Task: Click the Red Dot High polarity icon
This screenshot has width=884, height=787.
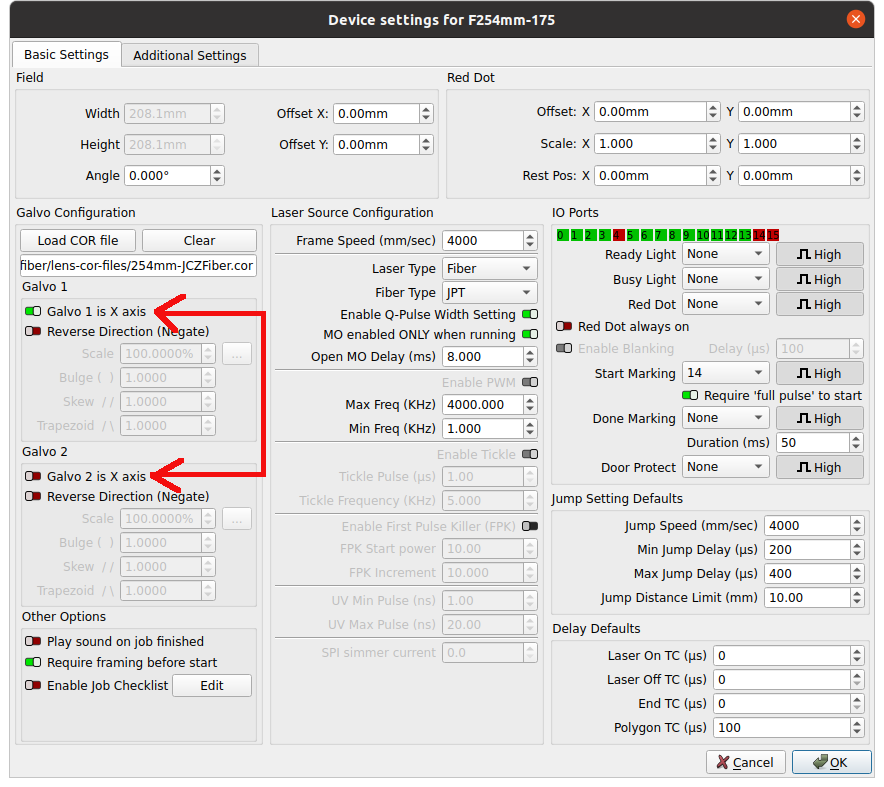Action: pyautogui.click(x=819, y=304)
